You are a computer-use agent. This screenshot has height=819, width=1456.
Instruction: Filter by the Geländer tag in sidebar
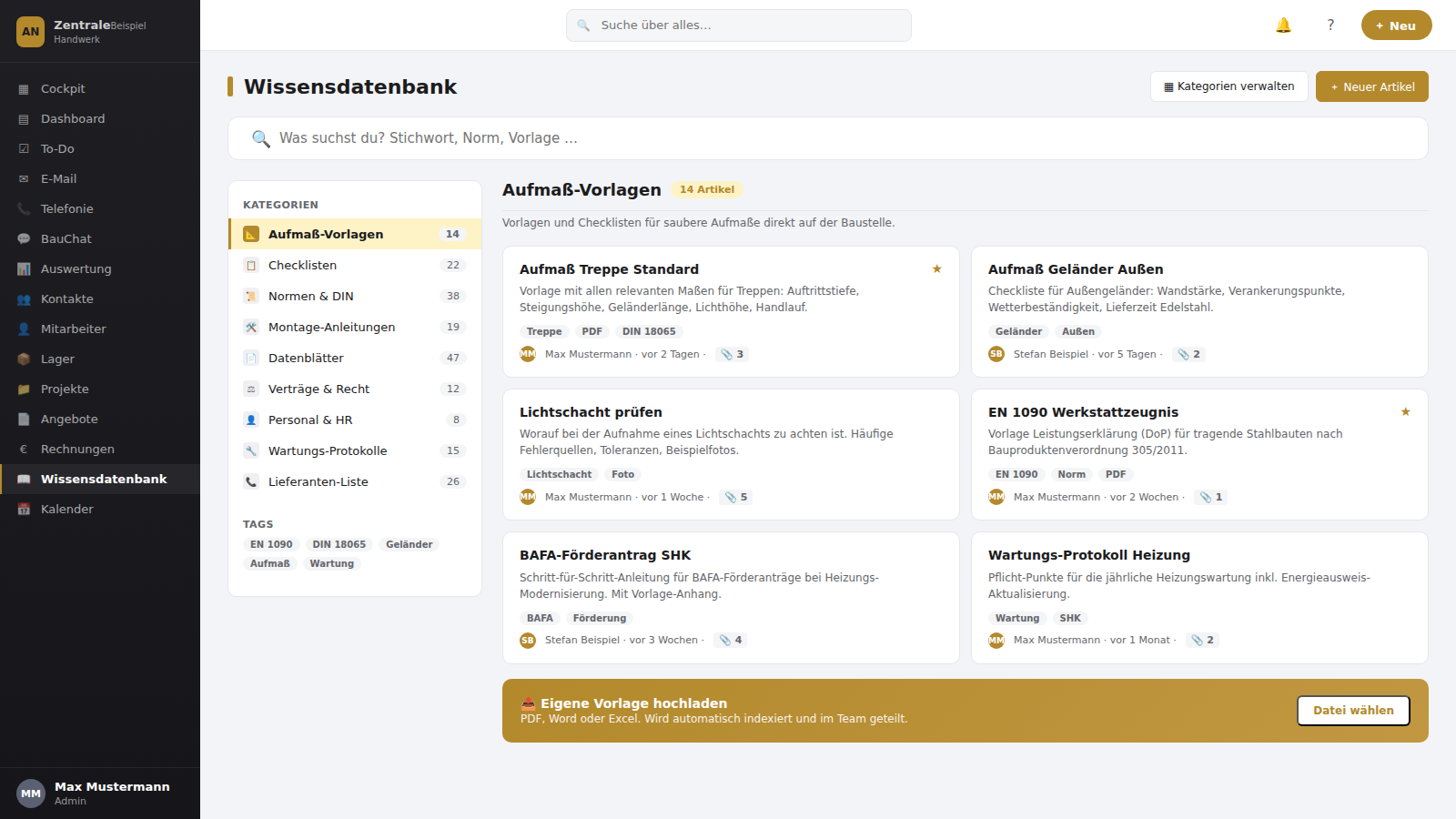point(409,544)
